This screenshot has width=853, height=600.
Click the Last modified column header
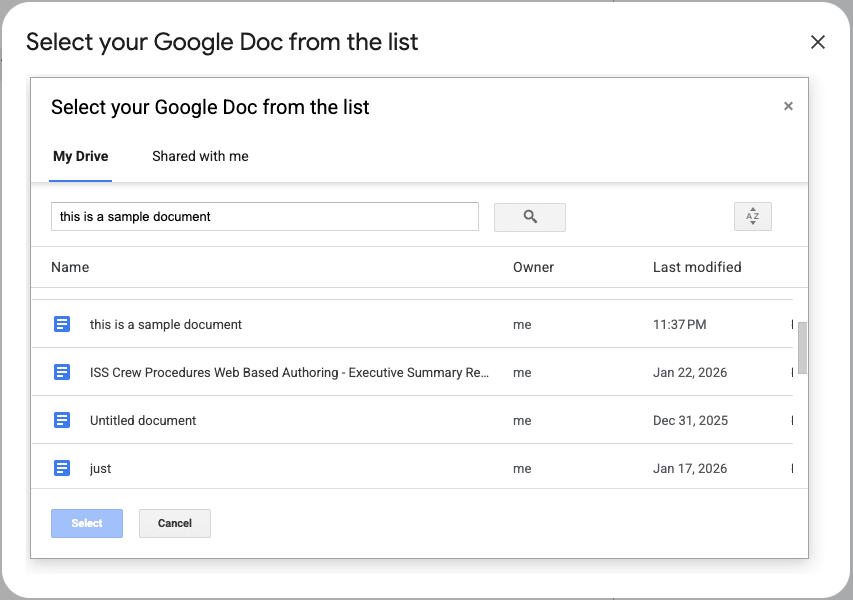pos(696,267)
